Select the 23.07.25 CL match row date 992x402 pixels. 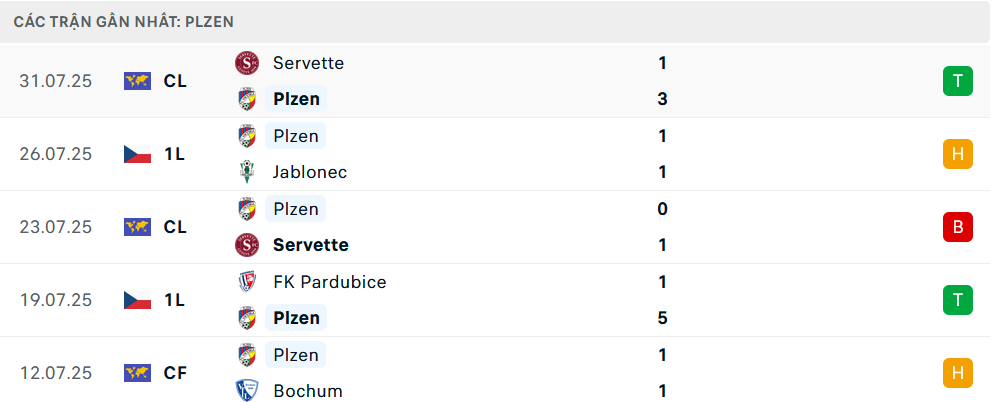click(56, 227)
